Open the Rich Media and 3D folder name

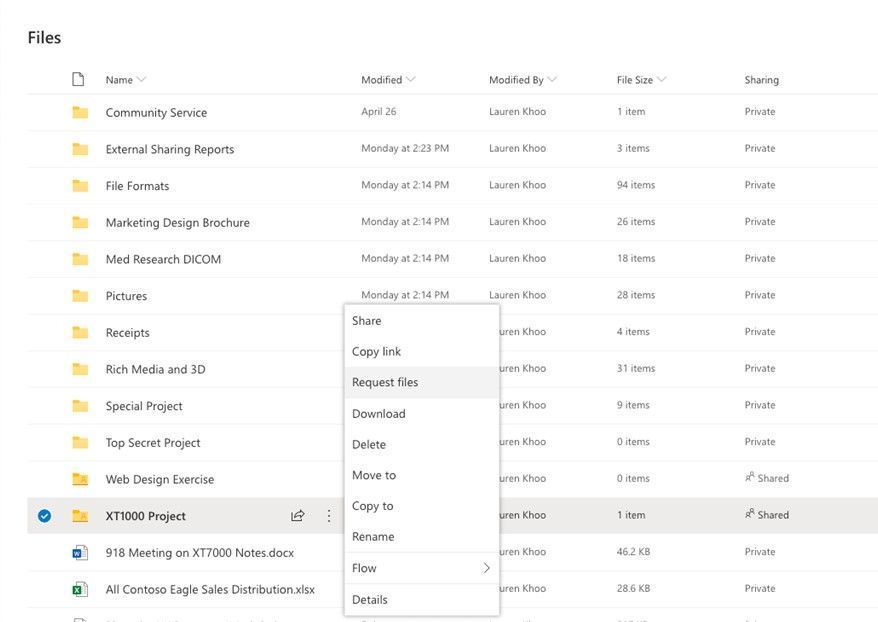pyautogui.click(x=155, y=370)
